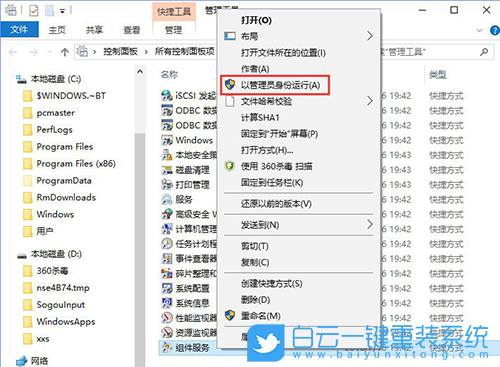Open the 网络 node in navigation pane
The image size is (500, 367).
(x=32, y=361)
